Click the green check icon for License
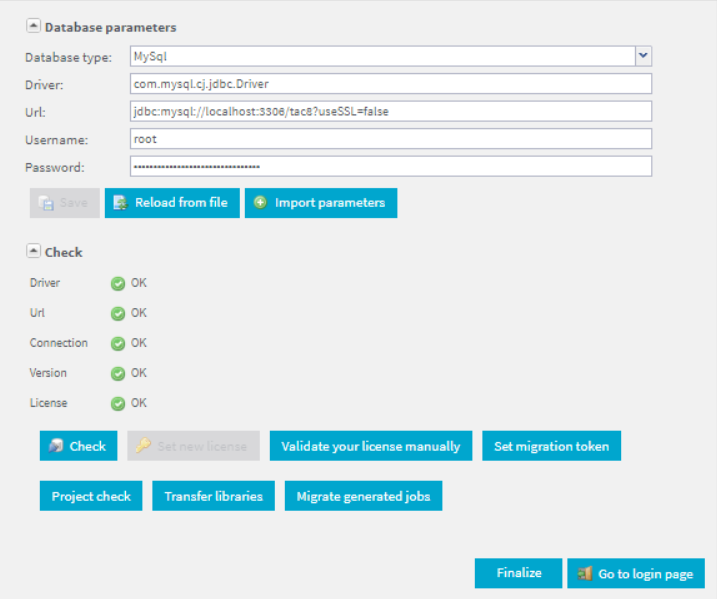This screenshot has width=717, height=599. point(118,404)
